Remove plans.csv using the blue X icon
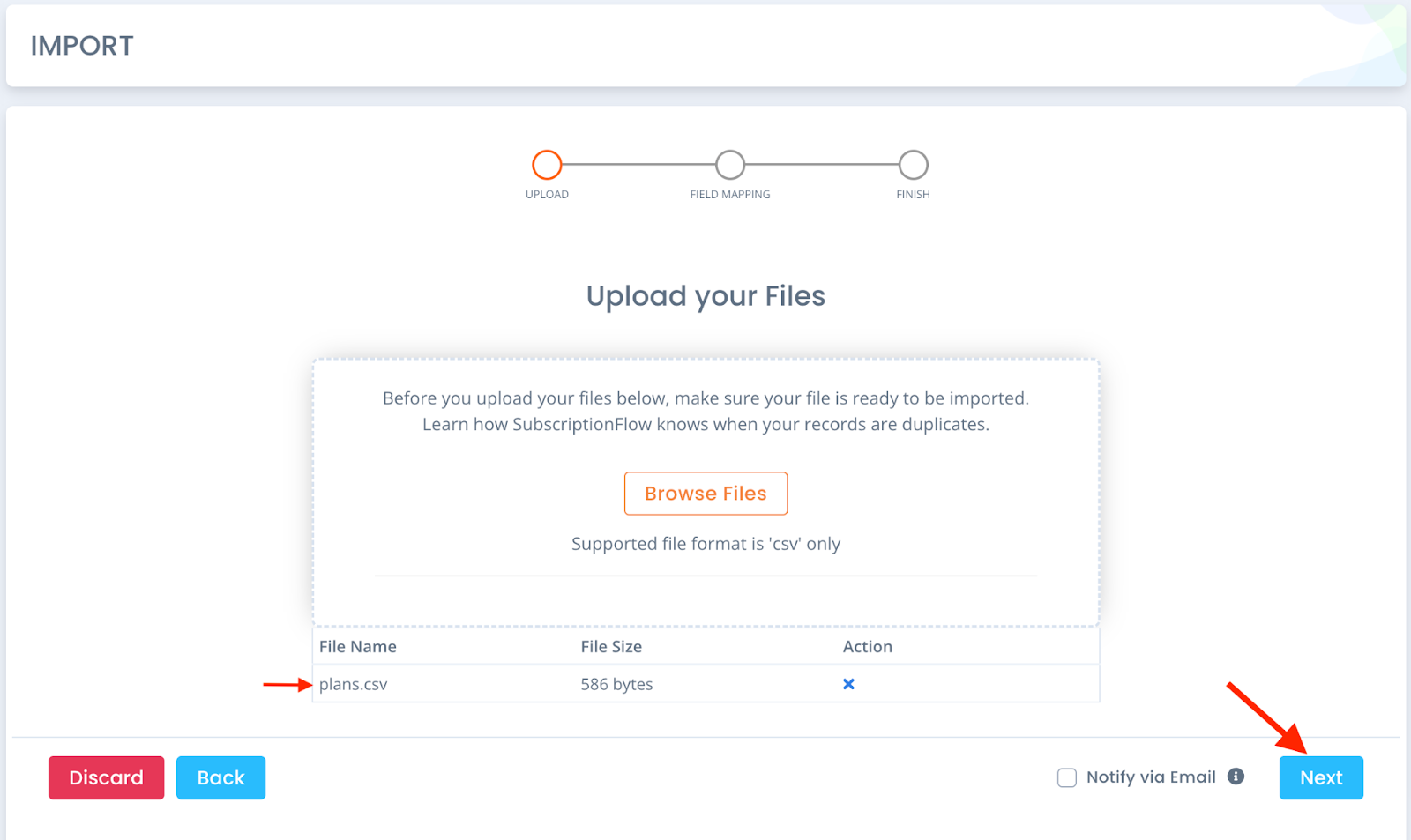This screenshot has width=1411, height=840. tap(848, 684)
